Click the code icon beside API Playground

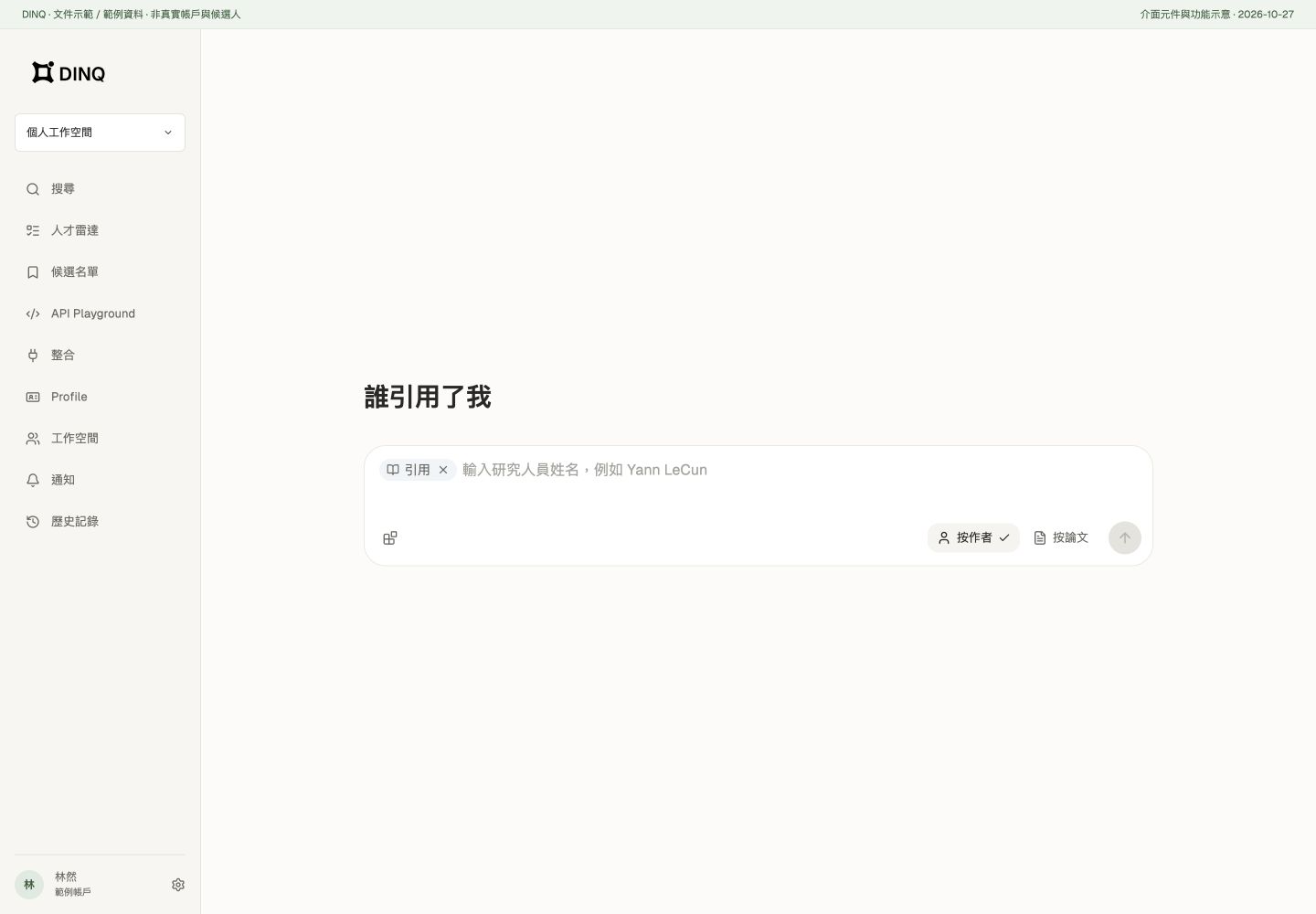[x=33, y=314]
